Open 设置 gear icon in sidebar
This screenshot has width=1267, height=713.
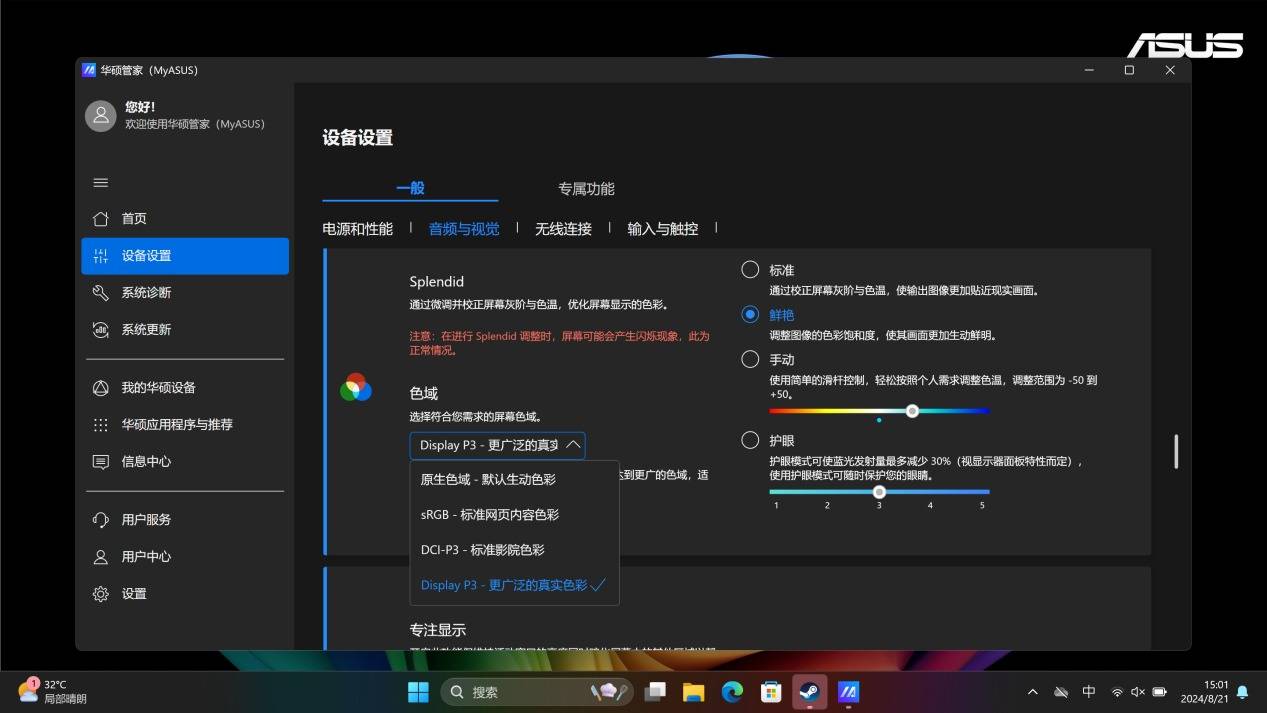click(100, 594)
